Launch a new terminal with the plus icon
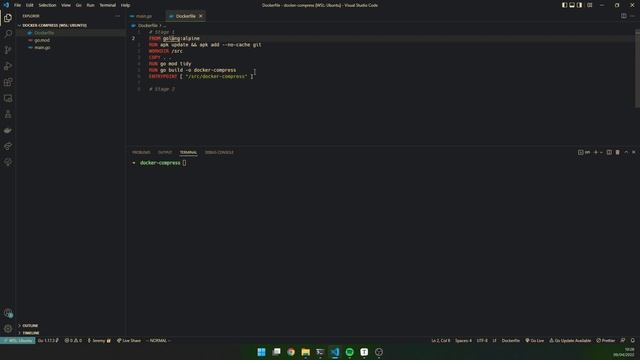This screenshot has width=640, height=360. click(x=596, y=152)
